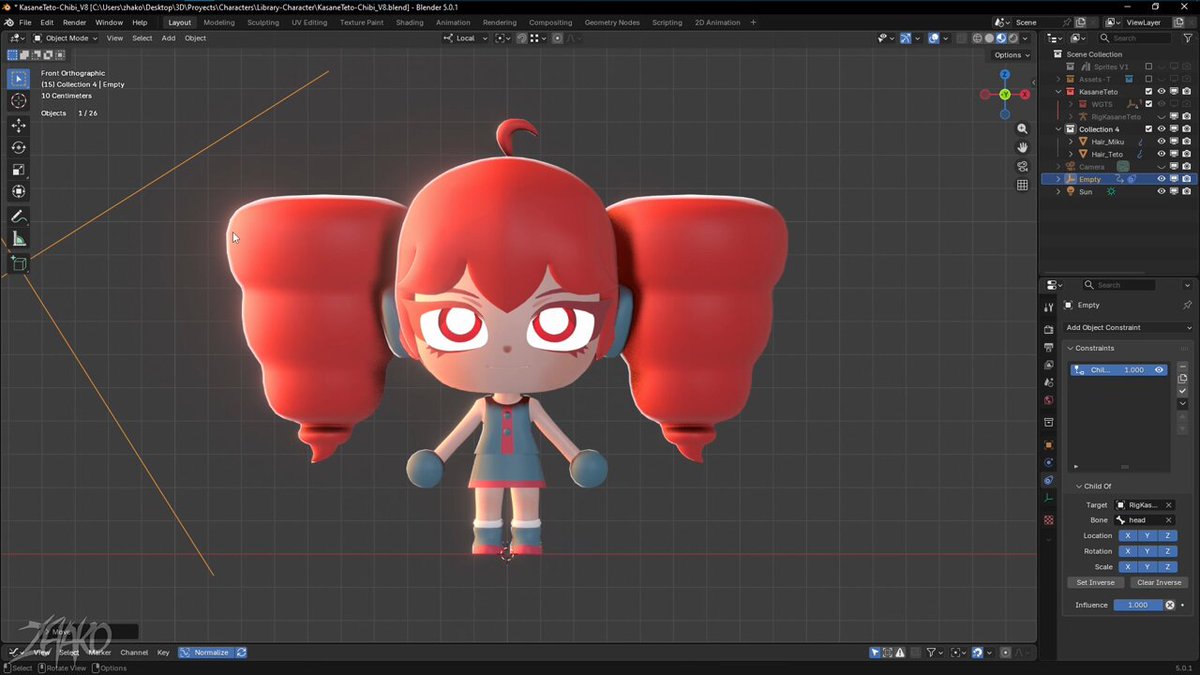Click the Clear Inverse button
This screenshot has height=675, width=1200.
pos(1159,582)
